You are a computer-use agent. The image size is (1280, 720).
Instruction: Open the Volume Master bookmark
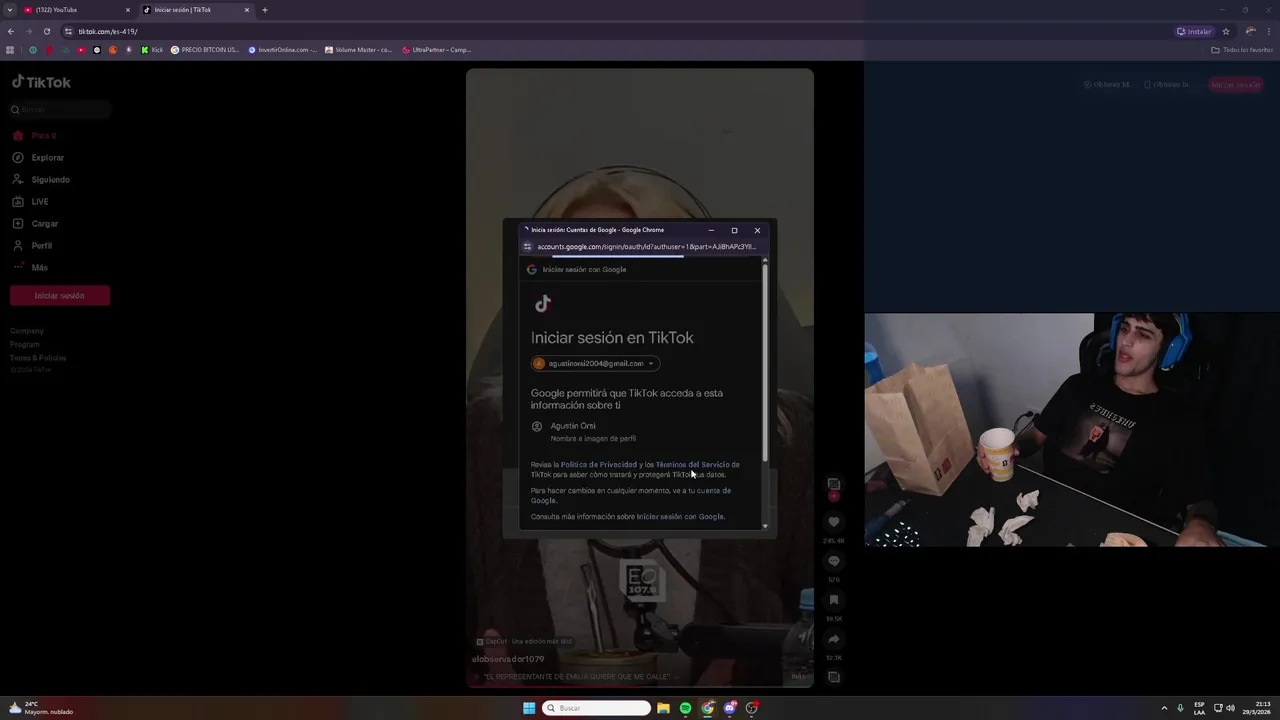[x=359, y=50]
